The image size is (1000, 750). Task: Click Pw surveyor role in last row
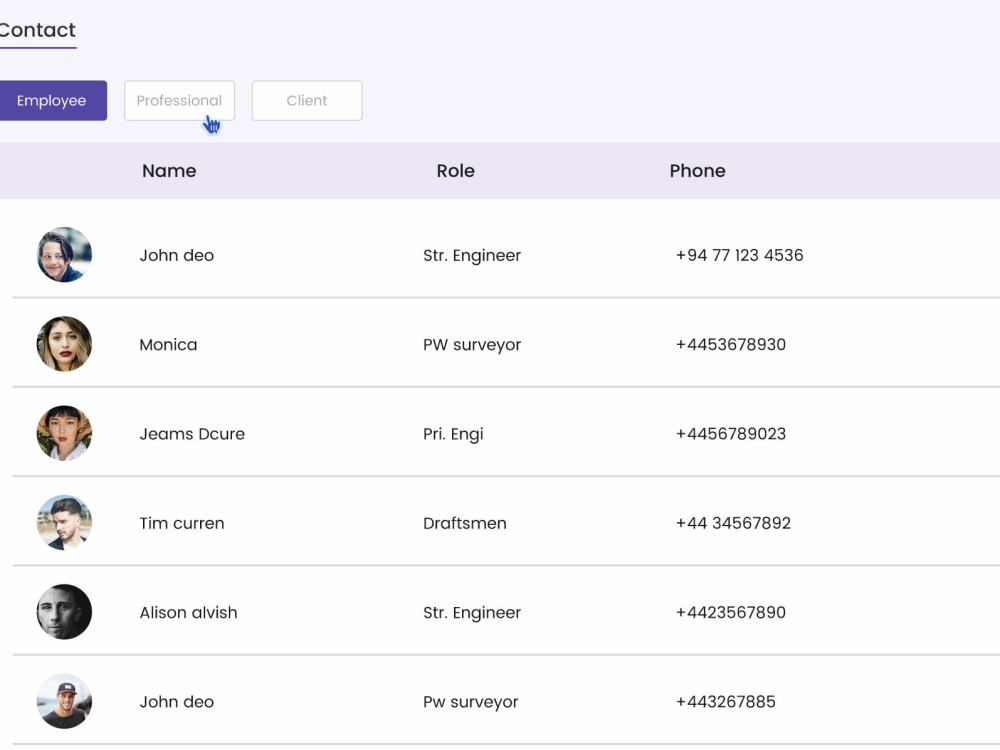(x=471, y=702)
